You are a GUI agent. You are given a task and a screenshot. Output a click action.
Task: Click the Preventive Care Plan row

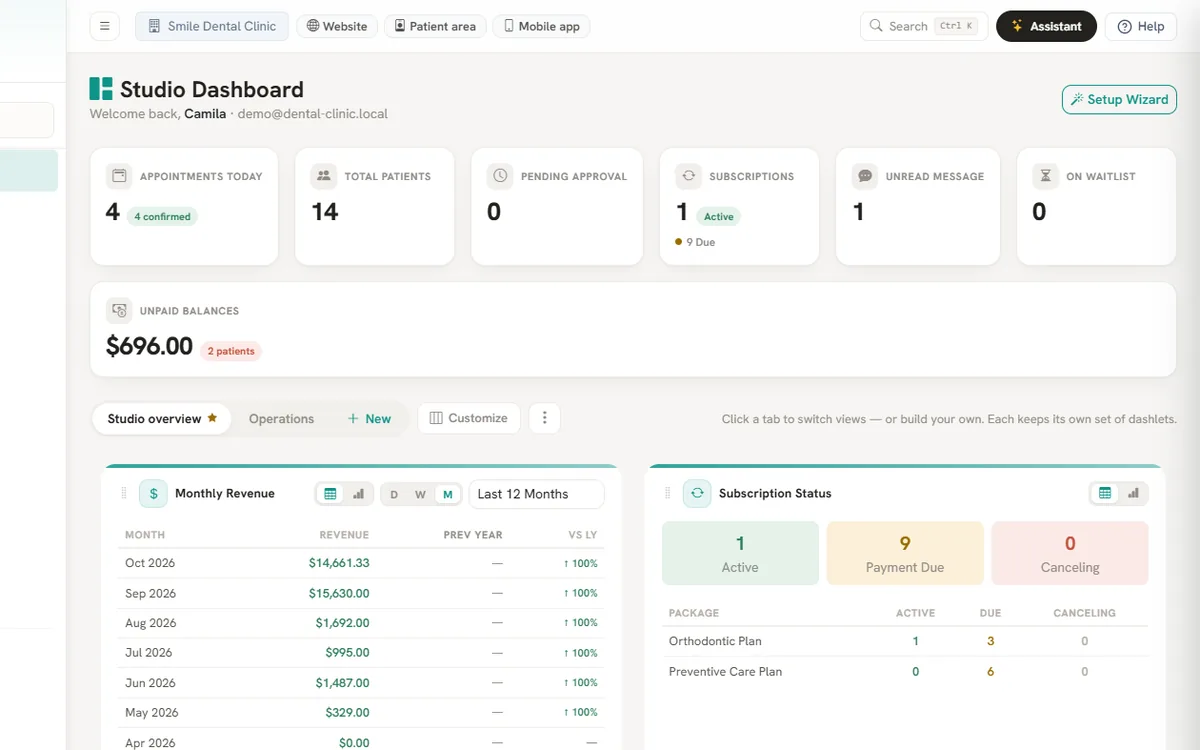pos(905,671)
